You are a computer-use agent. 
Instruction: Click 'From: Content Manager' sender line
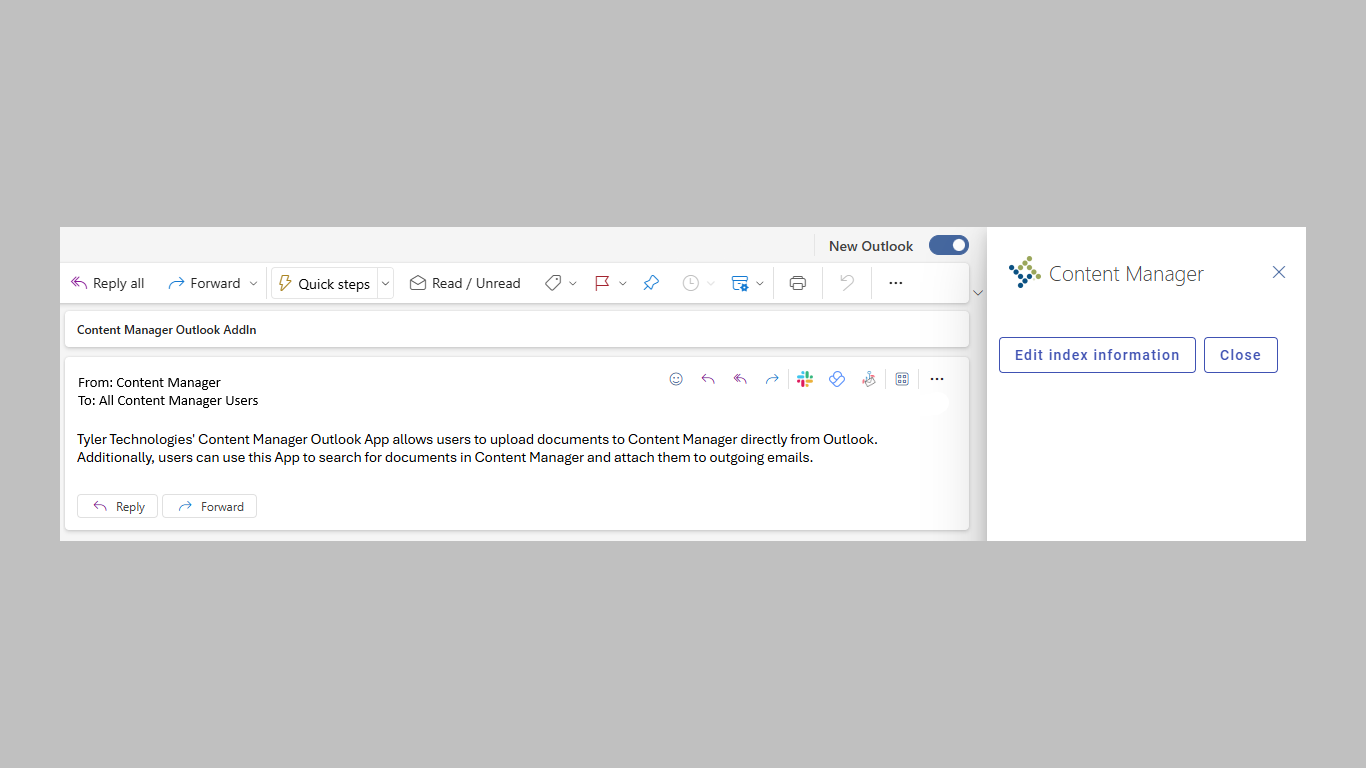[x=149, y=382]
